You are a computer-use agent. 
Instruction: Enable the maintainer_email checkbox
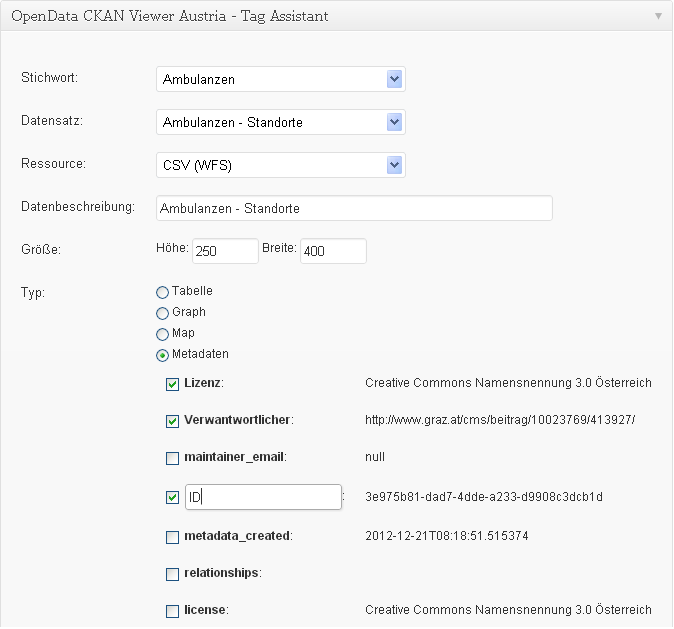click(x=172, y=458)
